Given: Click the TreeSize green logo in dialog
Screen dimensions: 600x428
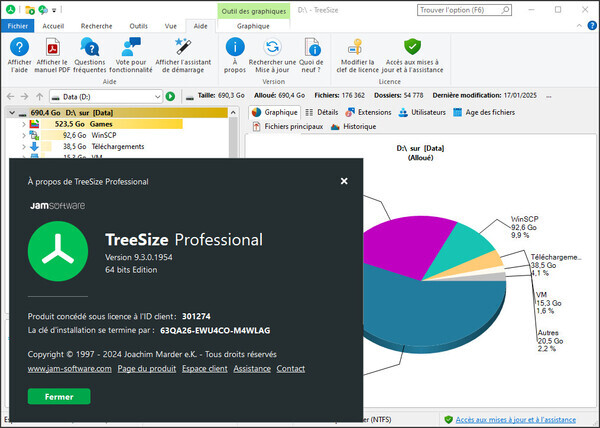Looking at the screenshot, I should [x=58, y=251].
